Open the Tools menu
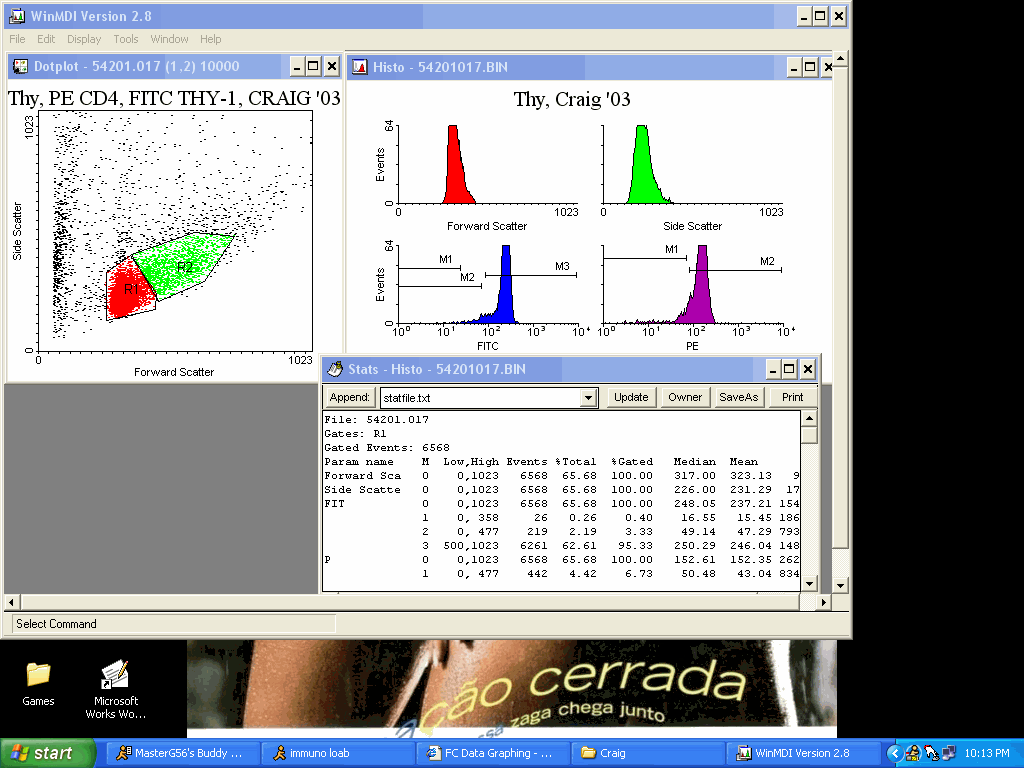This screenshot has width=1024, height=768. [x=126, y=39]
